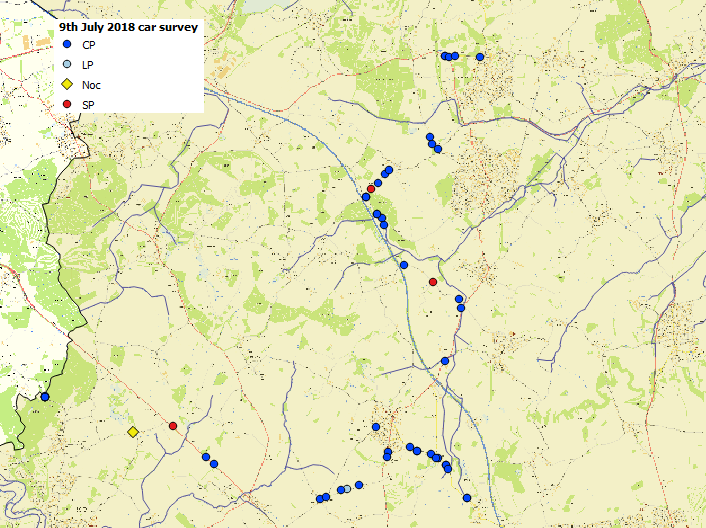Click the red SP symbol in the legend
706x528 pixels.
click(x=67, y=104)
